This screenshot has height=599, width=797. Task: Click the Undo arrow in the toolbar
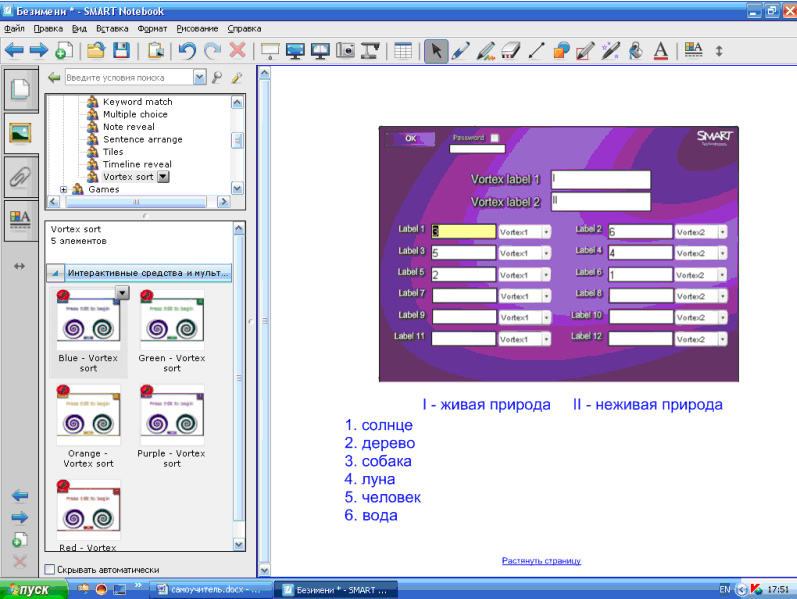pyautogui.click(x=187, y=50)
